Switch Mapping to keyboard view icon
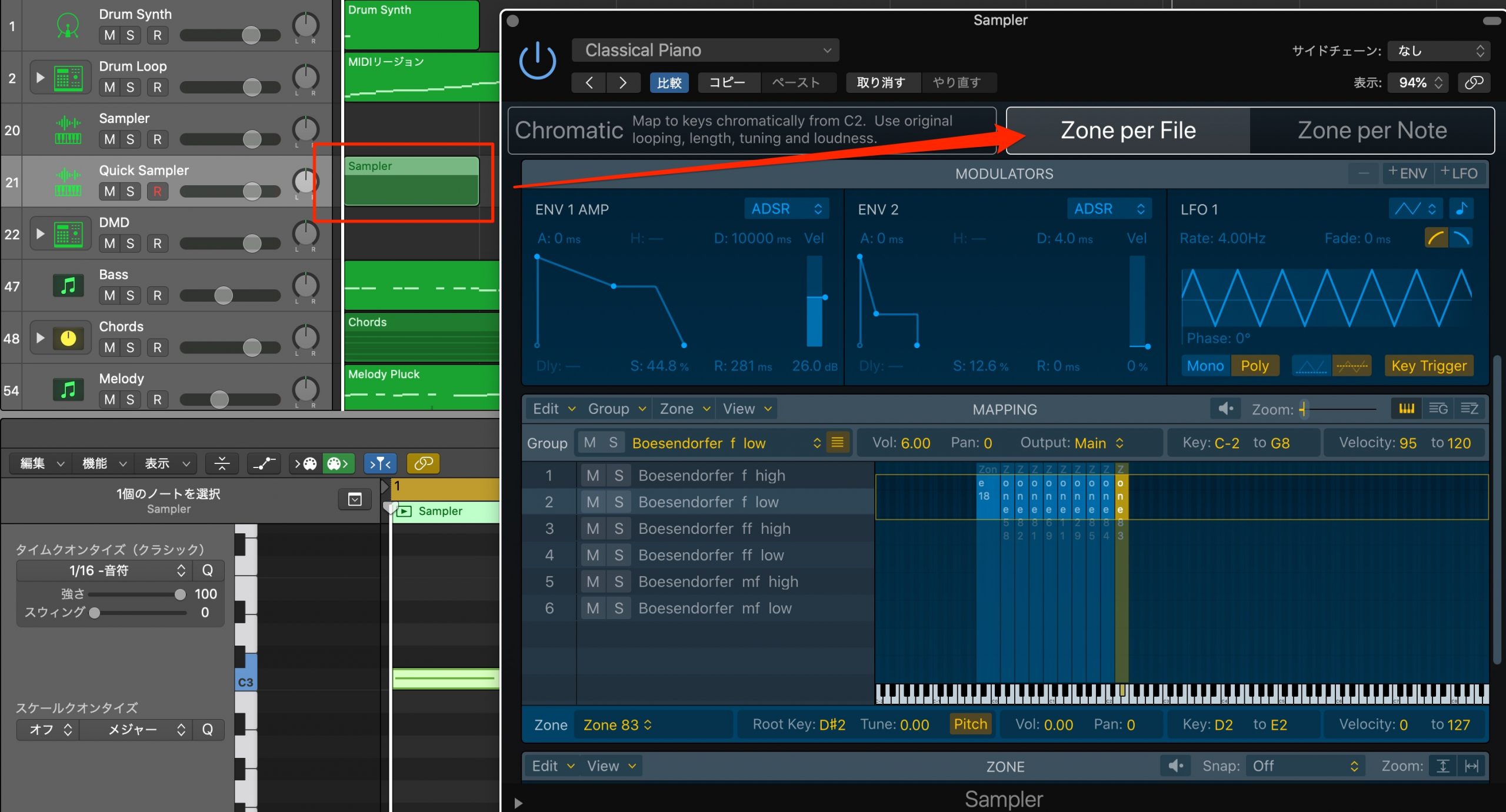Image resolution: width=1506 pixels, height=812 pixels. click(x=1407, y=409)
